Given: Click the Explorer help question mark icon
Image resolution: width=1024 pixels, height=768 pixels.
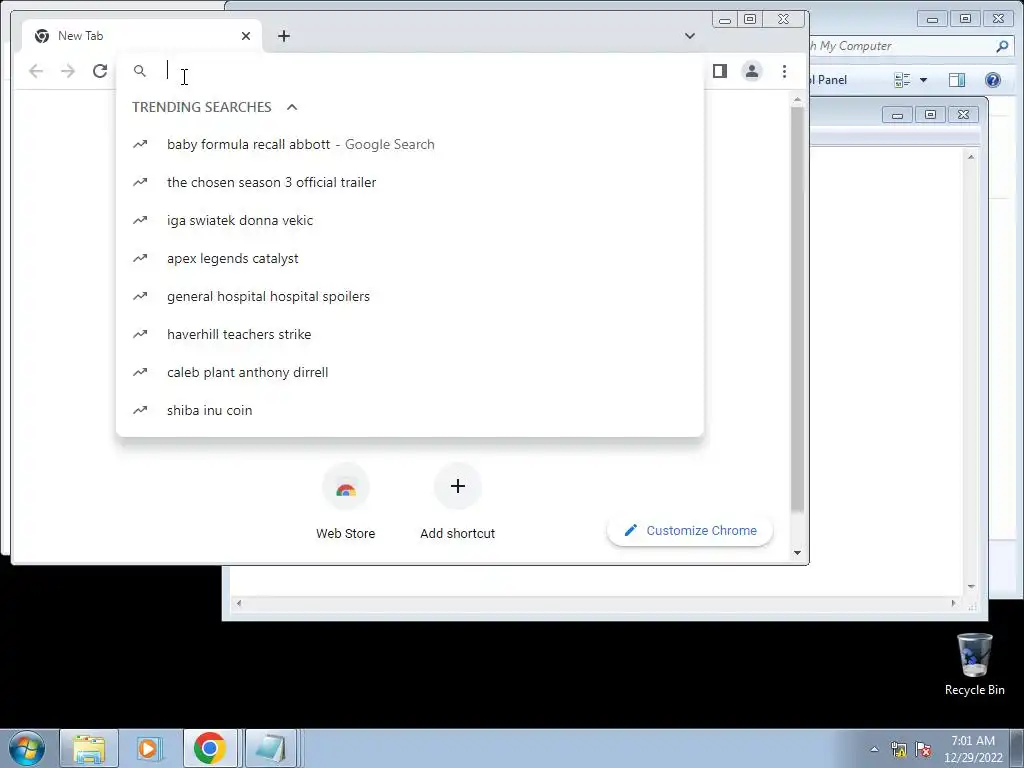Looking at the screenshot, I should (993, 80).
